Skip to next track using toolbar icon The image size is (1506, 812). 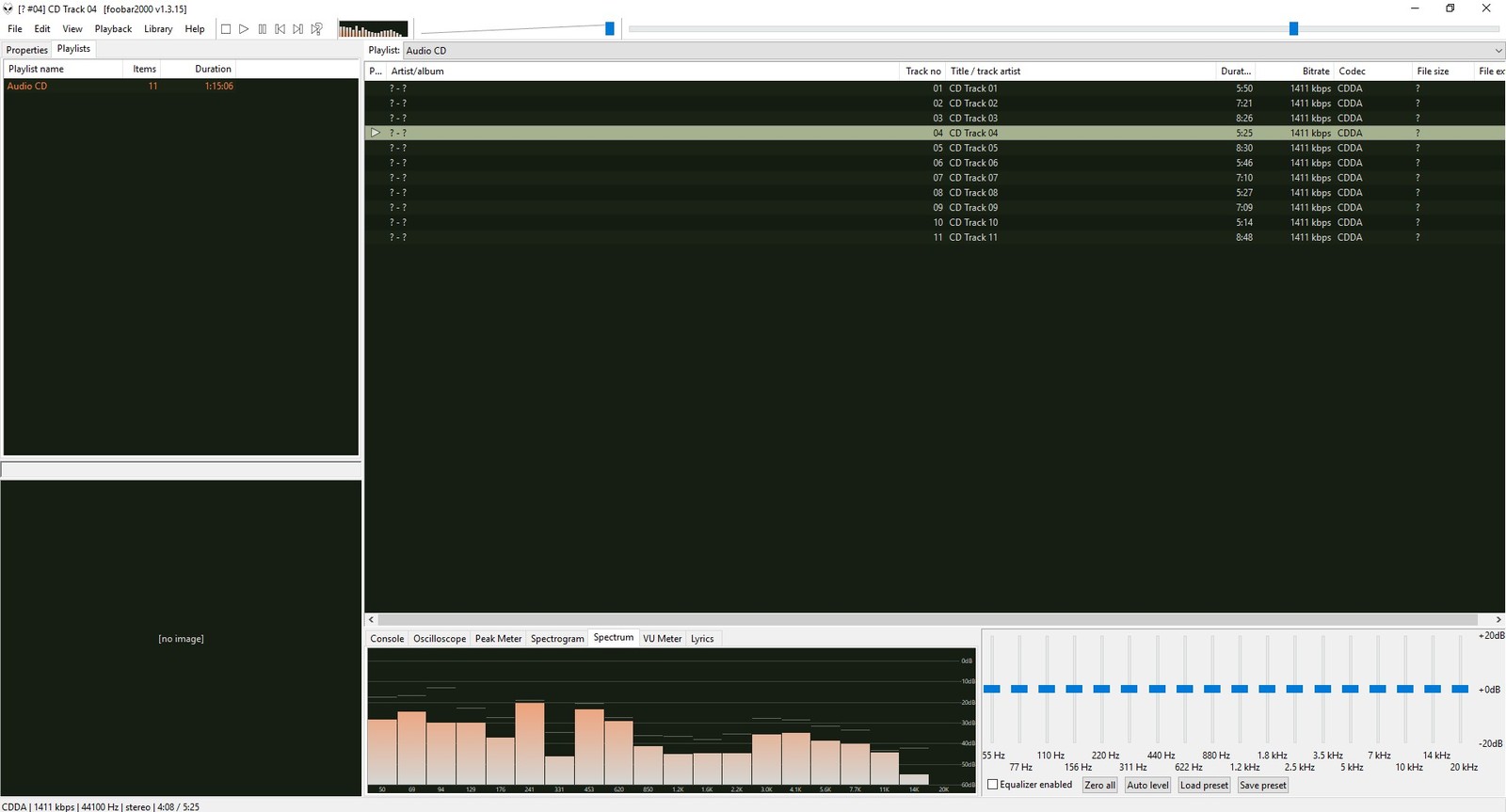click(298, 29)
